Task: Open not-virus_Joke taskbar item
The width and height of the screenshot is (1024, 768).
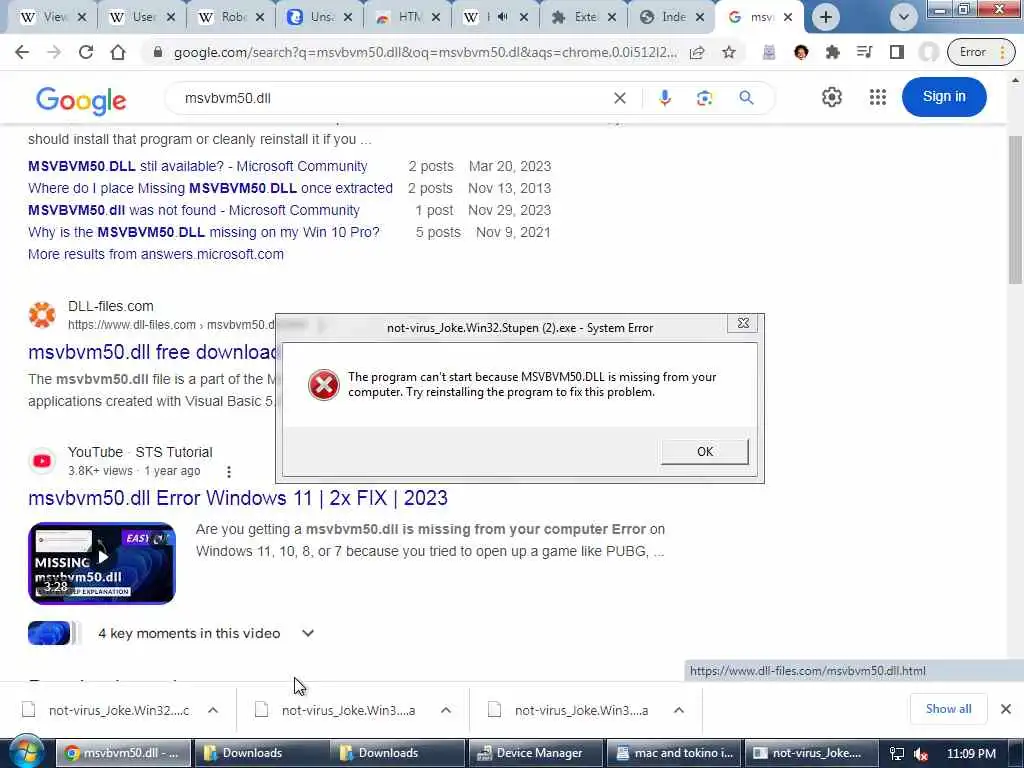Action: tap(810, 753)
